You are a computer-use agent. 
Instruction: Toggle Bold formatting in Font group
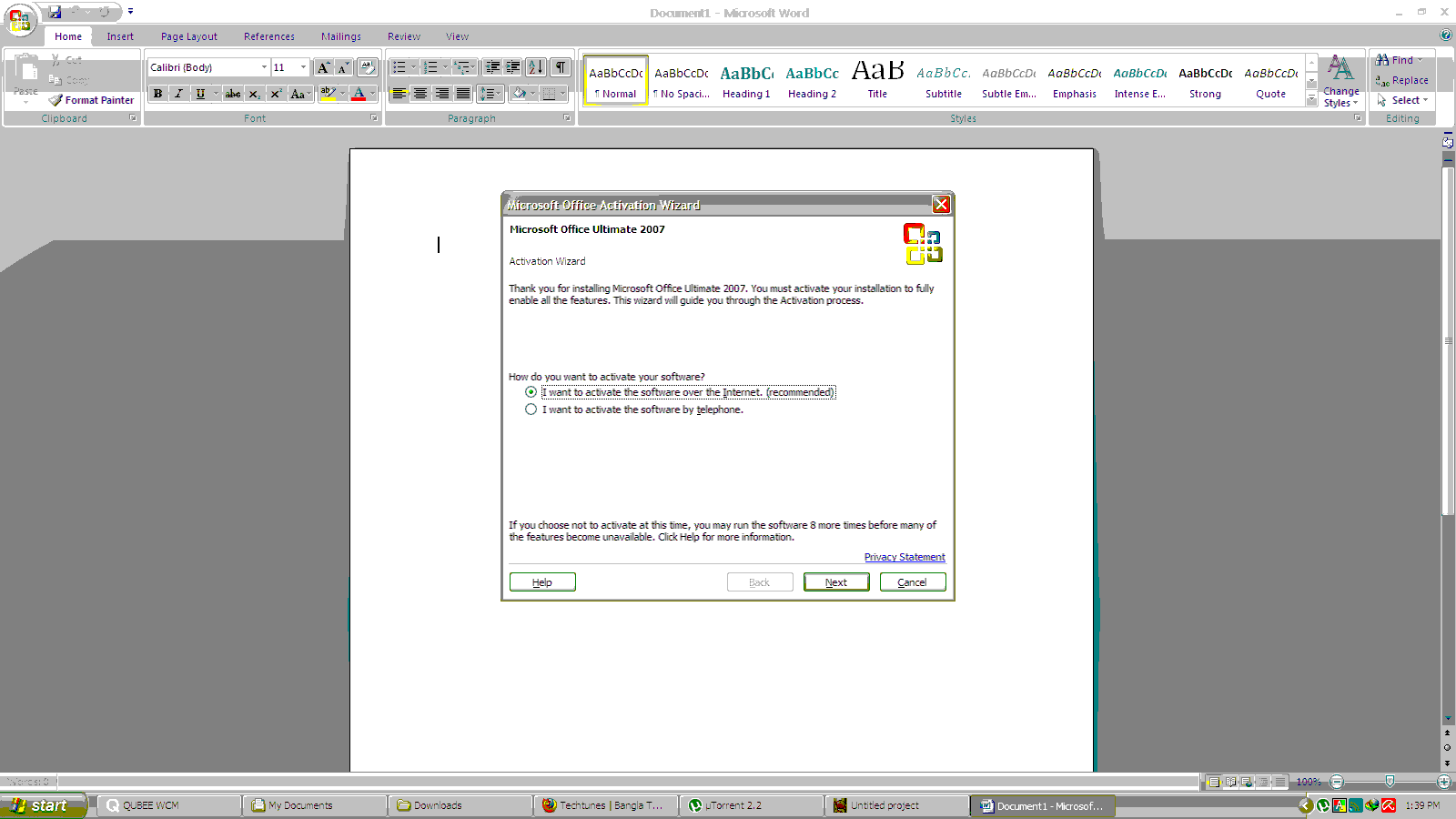[158, 94]
